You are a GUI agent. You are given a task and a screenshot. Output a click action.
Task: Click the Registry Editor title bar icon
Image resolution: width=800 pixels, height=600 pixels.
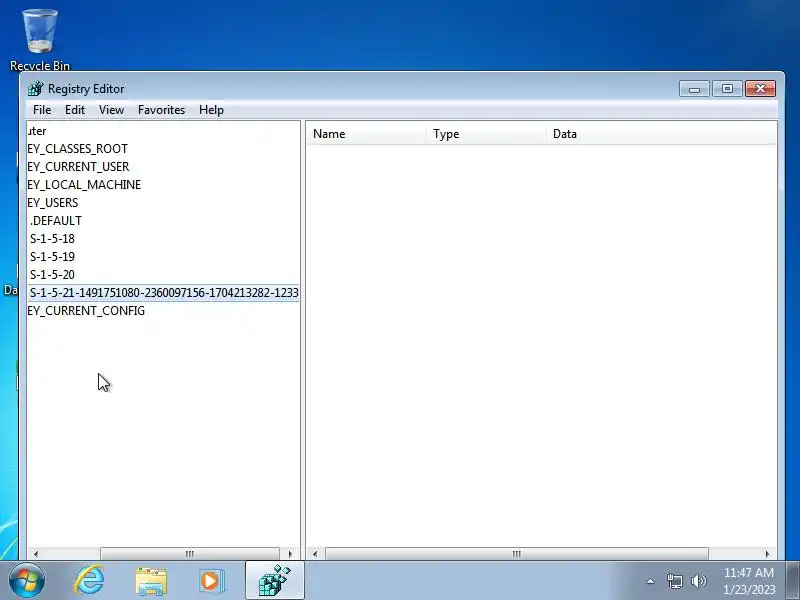(36, 89)
